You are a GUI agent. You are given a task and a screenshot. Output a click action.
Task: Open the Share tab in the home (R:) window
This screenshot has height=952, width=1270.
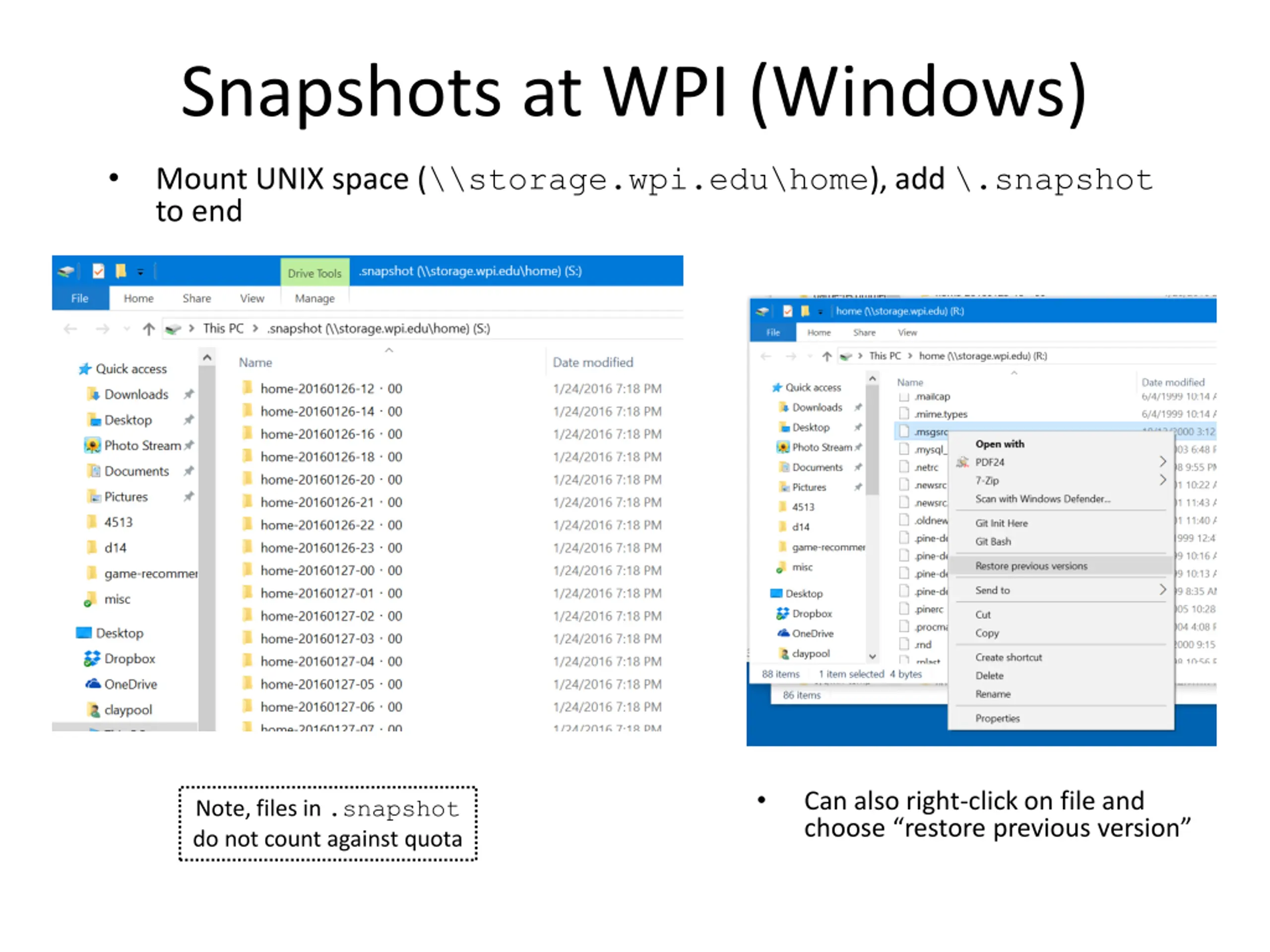pos(864,333)
